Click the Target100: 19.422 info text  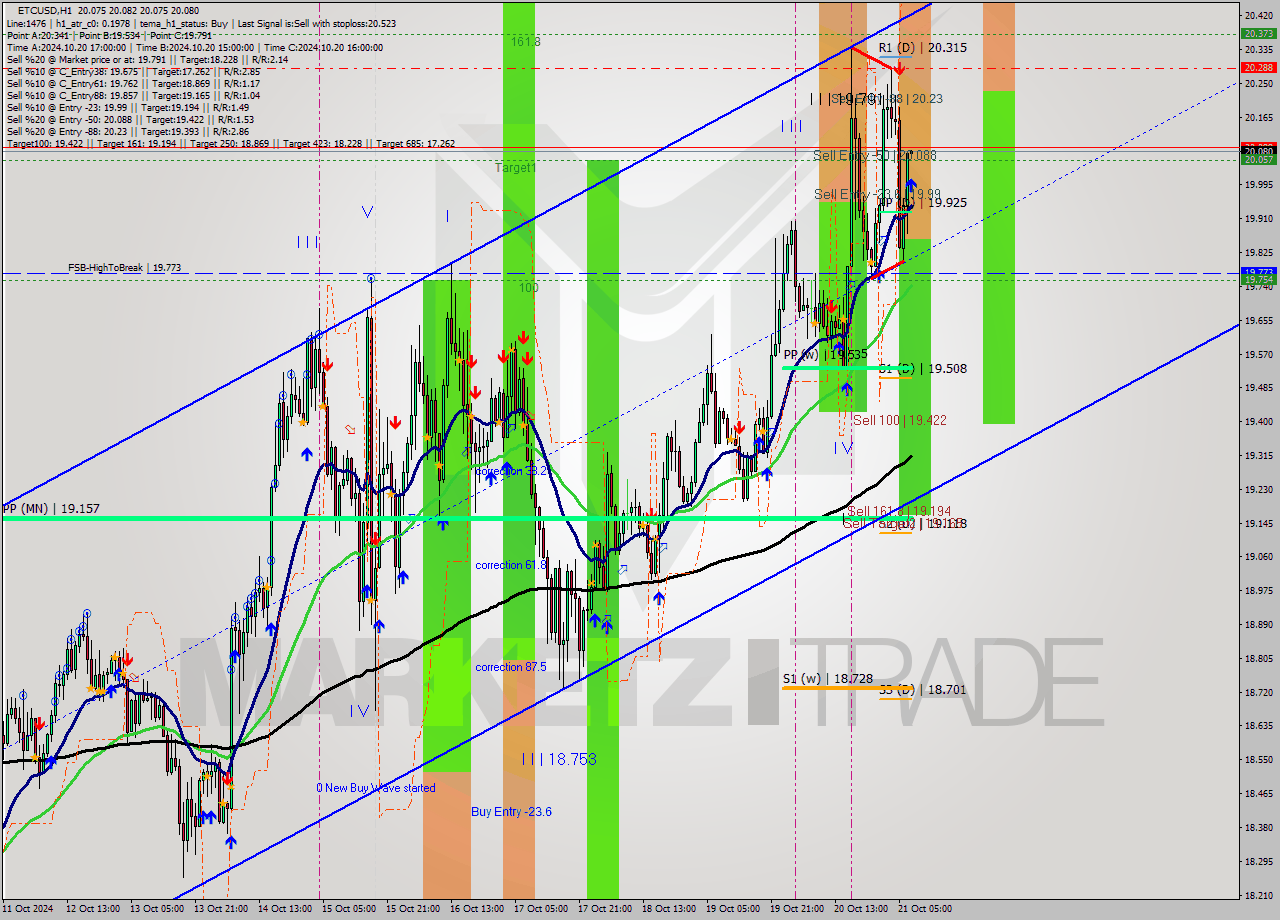click(44, 143)
